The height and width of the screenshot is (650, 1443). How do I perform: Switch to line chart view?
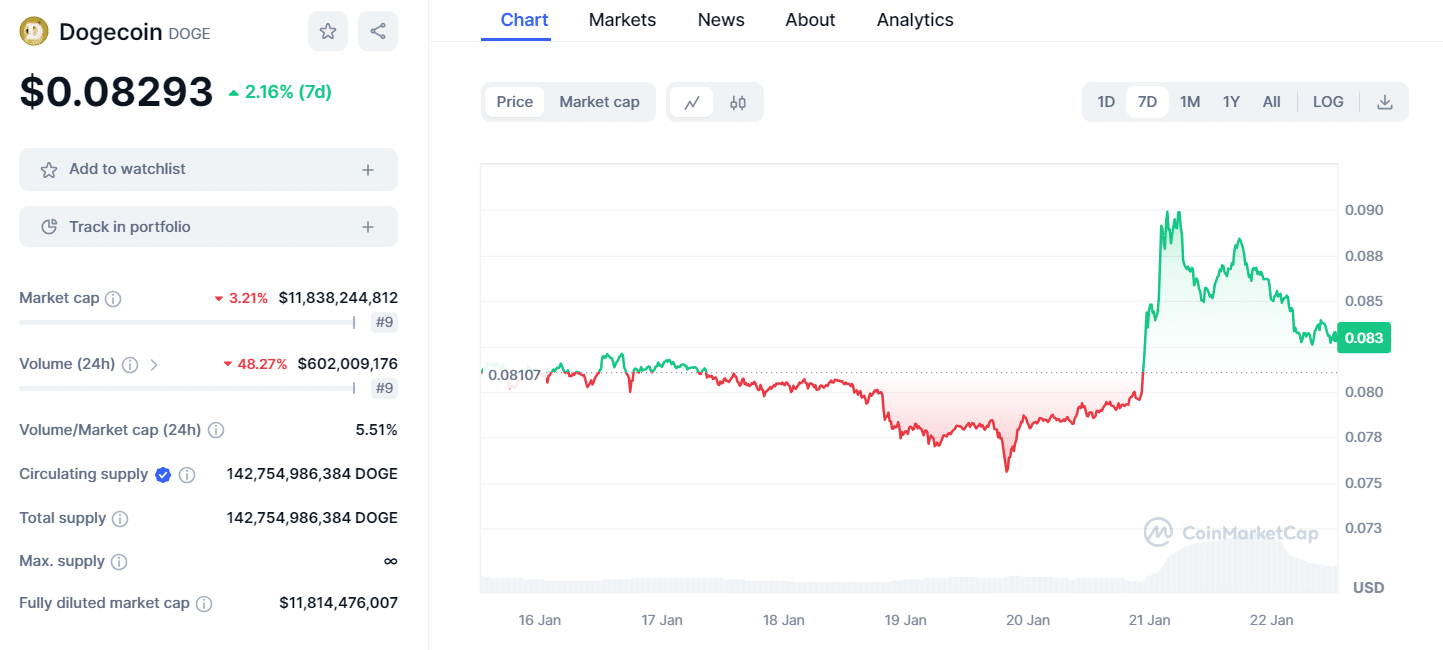tap(692, 102)
